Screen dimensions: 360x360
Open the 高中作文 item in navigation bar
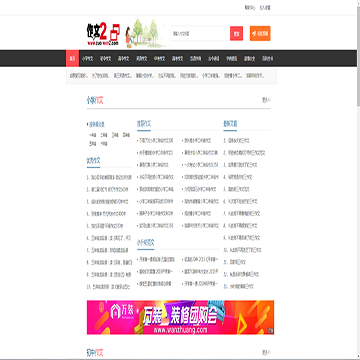click(x=123, y=58)
